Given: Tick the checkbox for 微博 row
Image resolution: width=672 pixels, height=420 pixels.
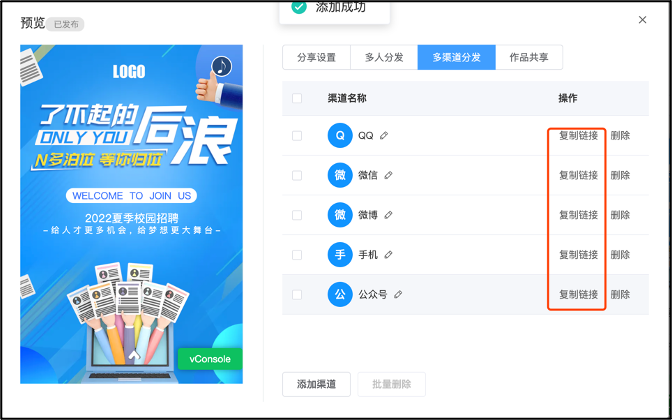Looking at the screenshot, I should (297, 215).
